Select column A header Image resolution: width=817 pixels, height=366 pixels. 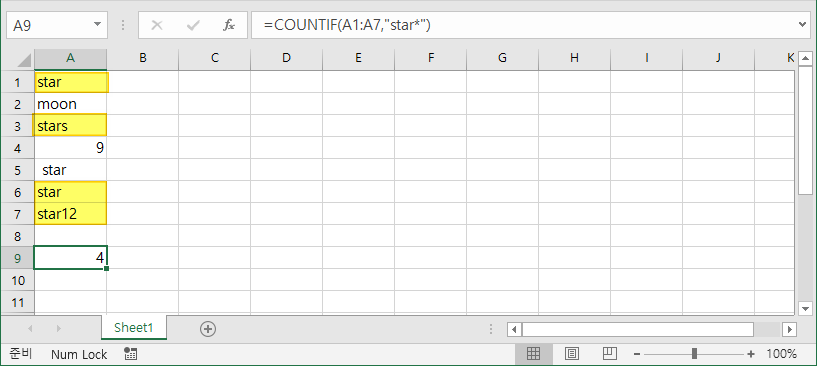[x=70, y=58]
